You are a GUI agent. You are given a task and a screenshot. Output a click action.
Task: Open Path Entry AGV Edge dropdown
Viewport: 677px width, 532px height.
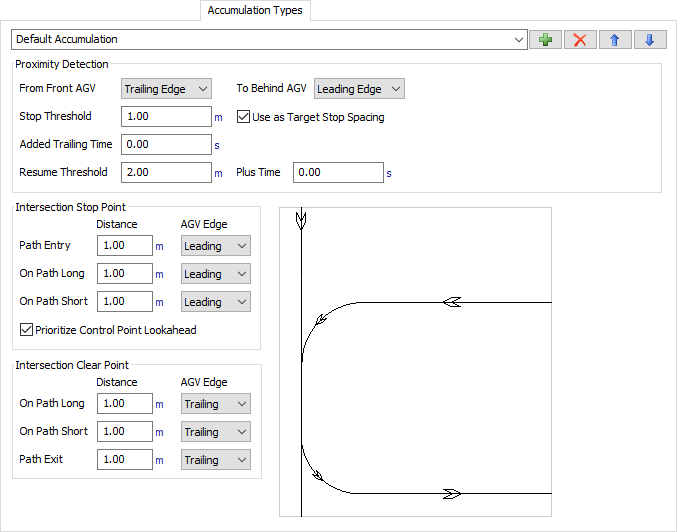pyautogui.click(x=215, y=246)
